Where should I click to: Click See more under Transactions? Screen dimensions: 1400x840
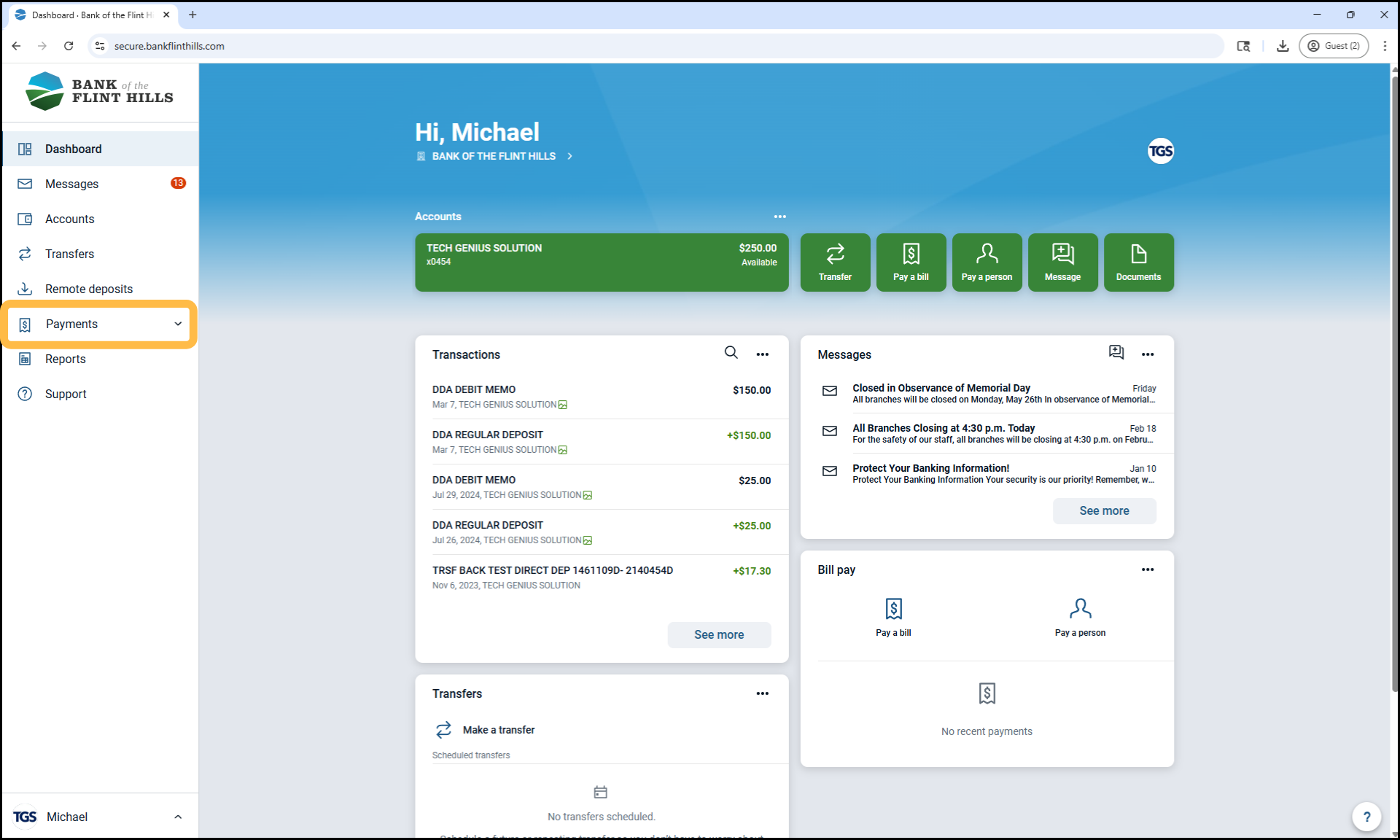(718, 634)
